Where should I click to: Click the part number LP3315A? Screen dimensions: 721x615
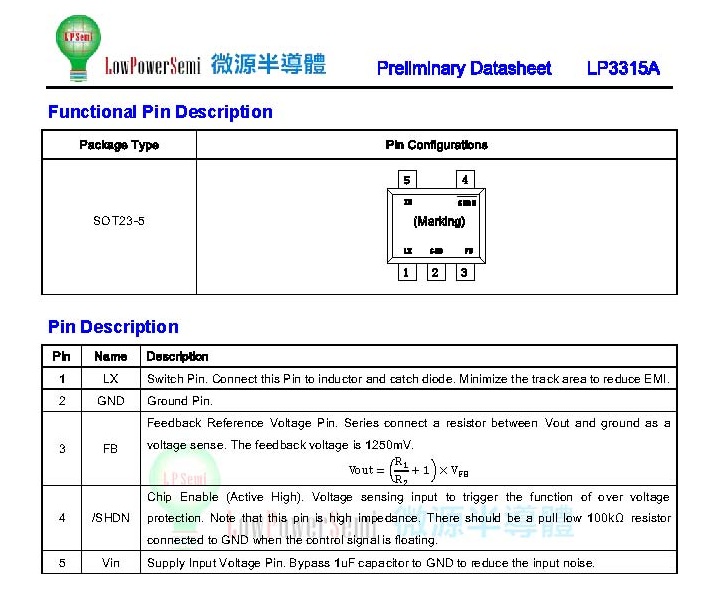click(x=623, y=68)
